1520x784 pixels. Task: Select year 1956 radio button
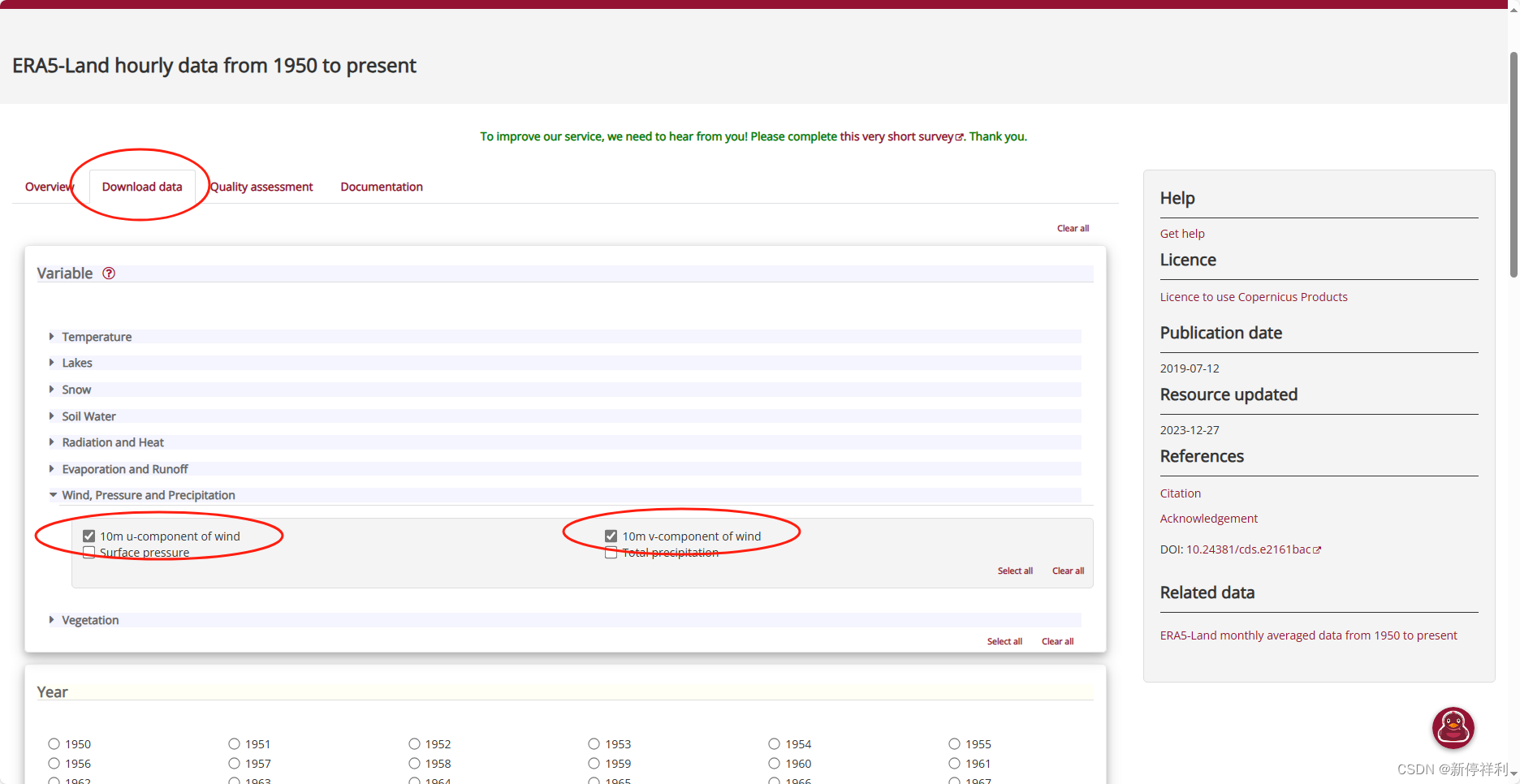54,764
